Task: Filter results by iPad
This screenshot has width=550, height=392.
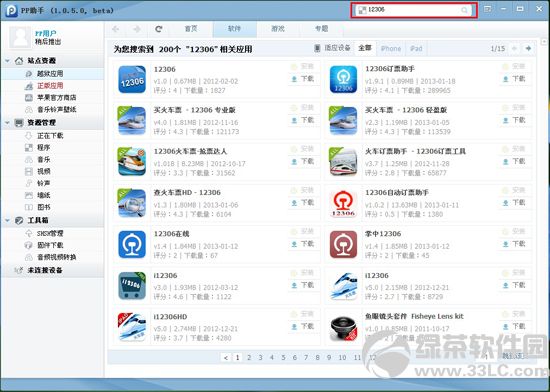Action: click(x=416, y=48)
